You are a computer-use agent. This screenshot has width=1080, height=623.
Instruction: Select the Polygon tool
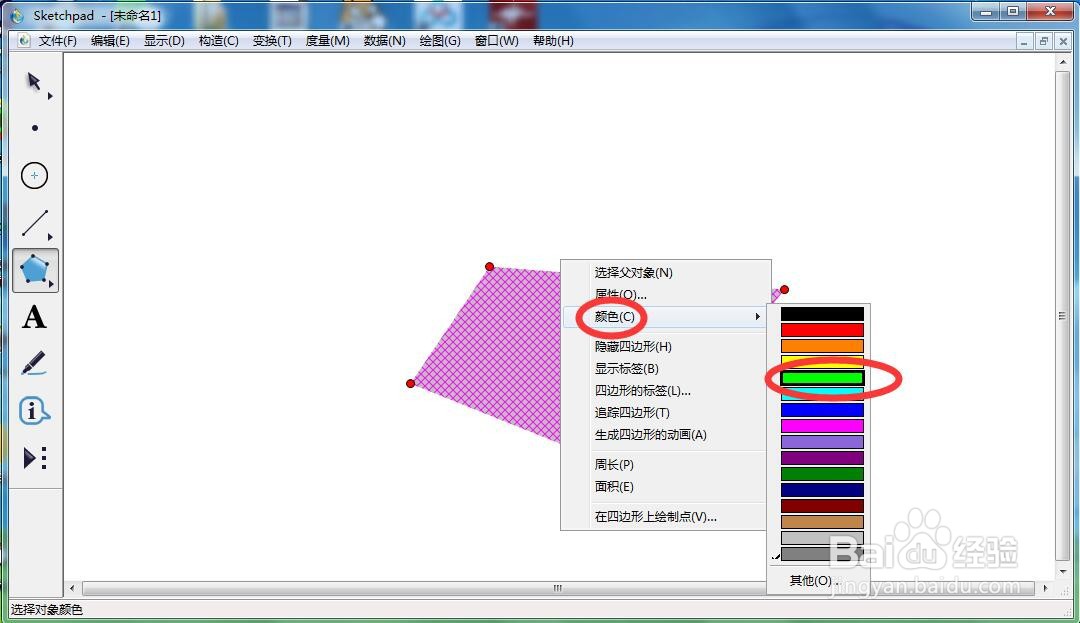(34, 270)
